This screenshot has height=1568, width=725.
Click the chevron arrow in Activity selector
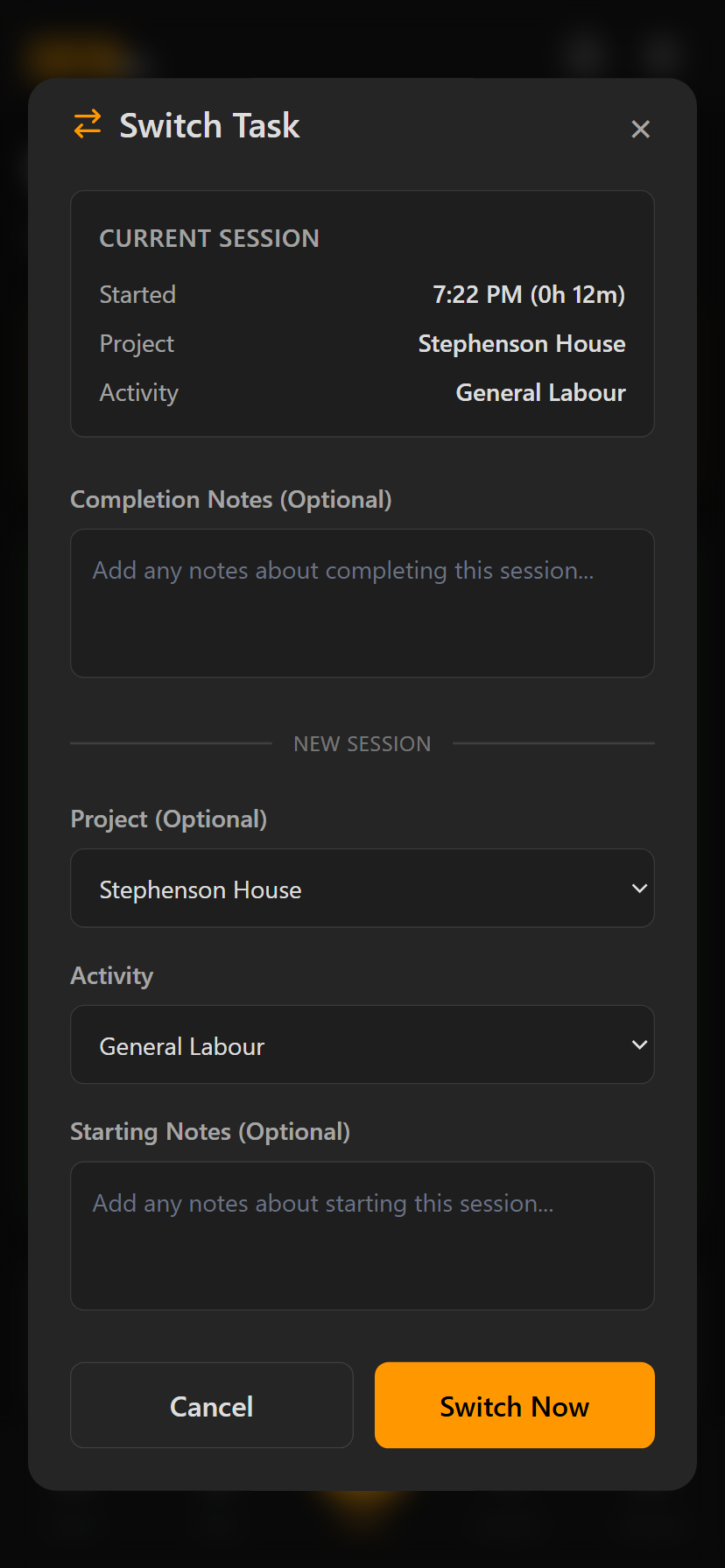(639, 1045)
